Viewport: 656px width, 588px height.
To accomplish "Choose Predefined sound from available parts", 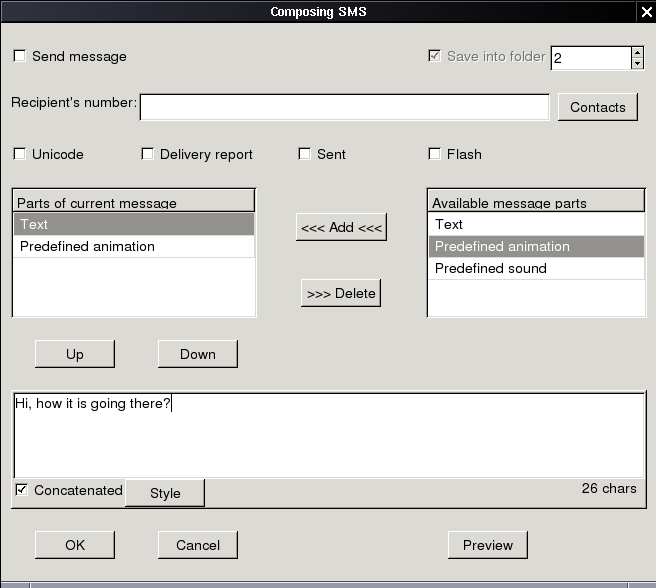I will [536, 268].
